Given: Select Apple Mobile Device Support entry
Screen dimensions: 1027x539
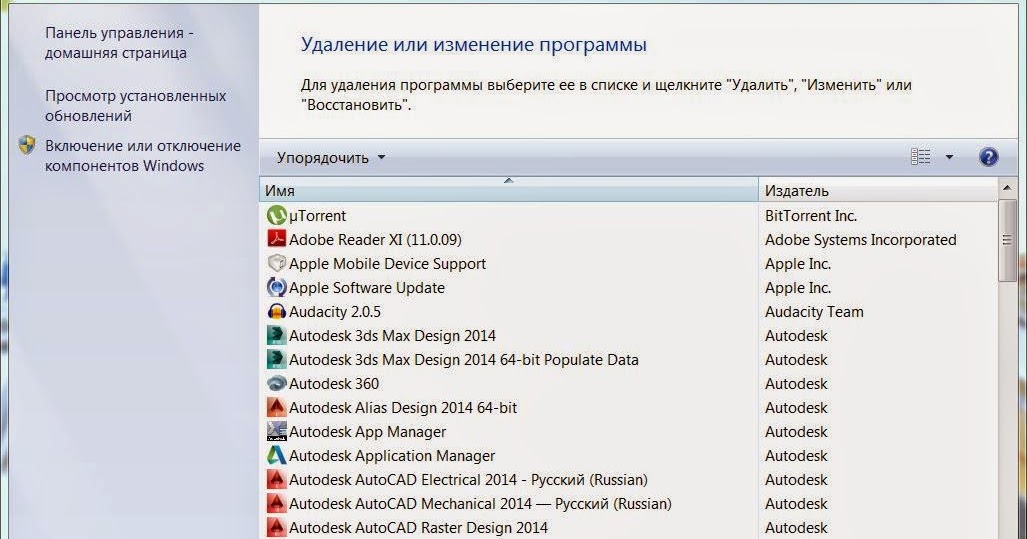Looking at the screenshot, I should [388, 264].
